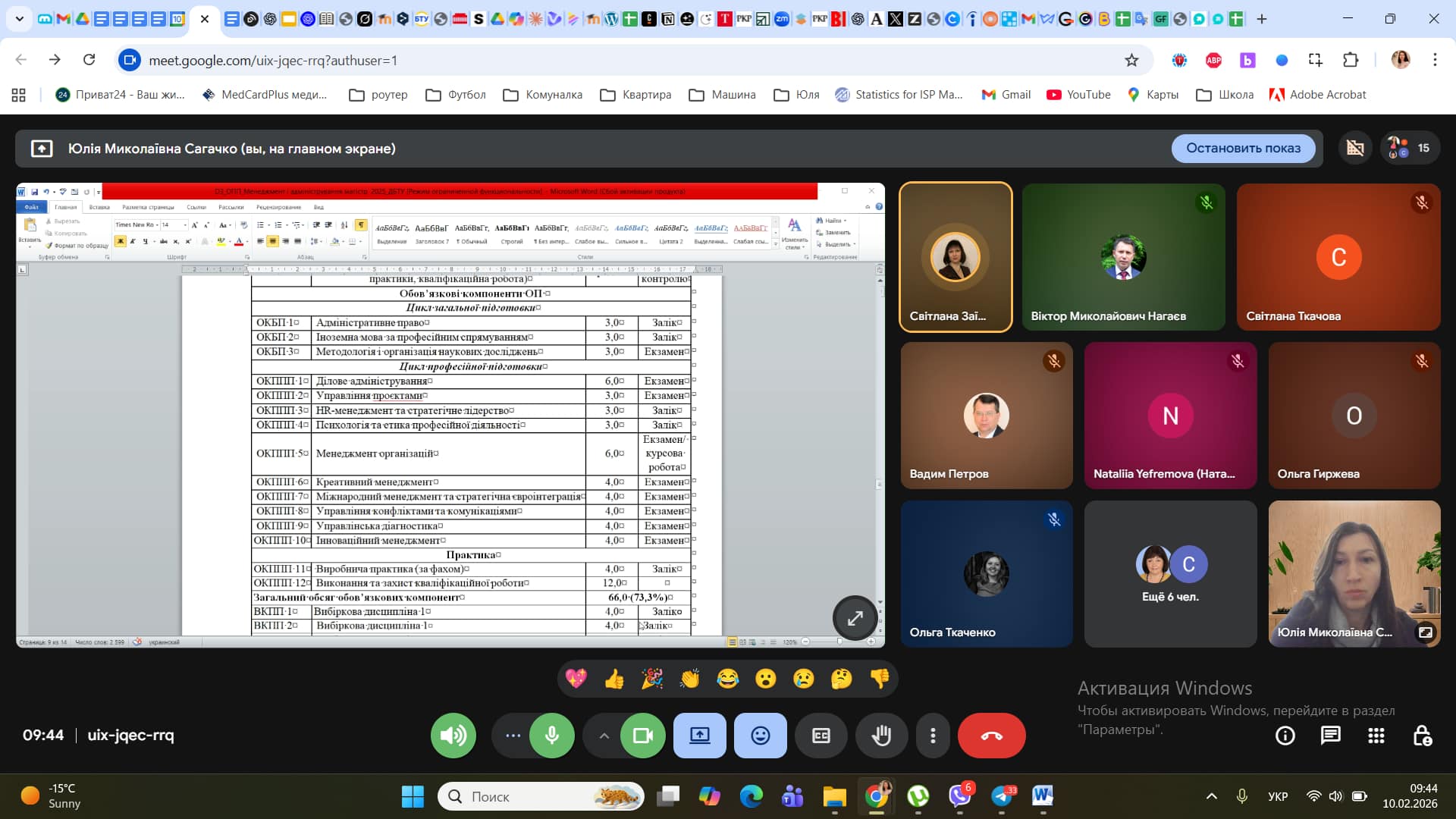The height and width of the screenshot is (819, 1456).
Task: Raise hand in the meeting
Action: click(881, 736)
